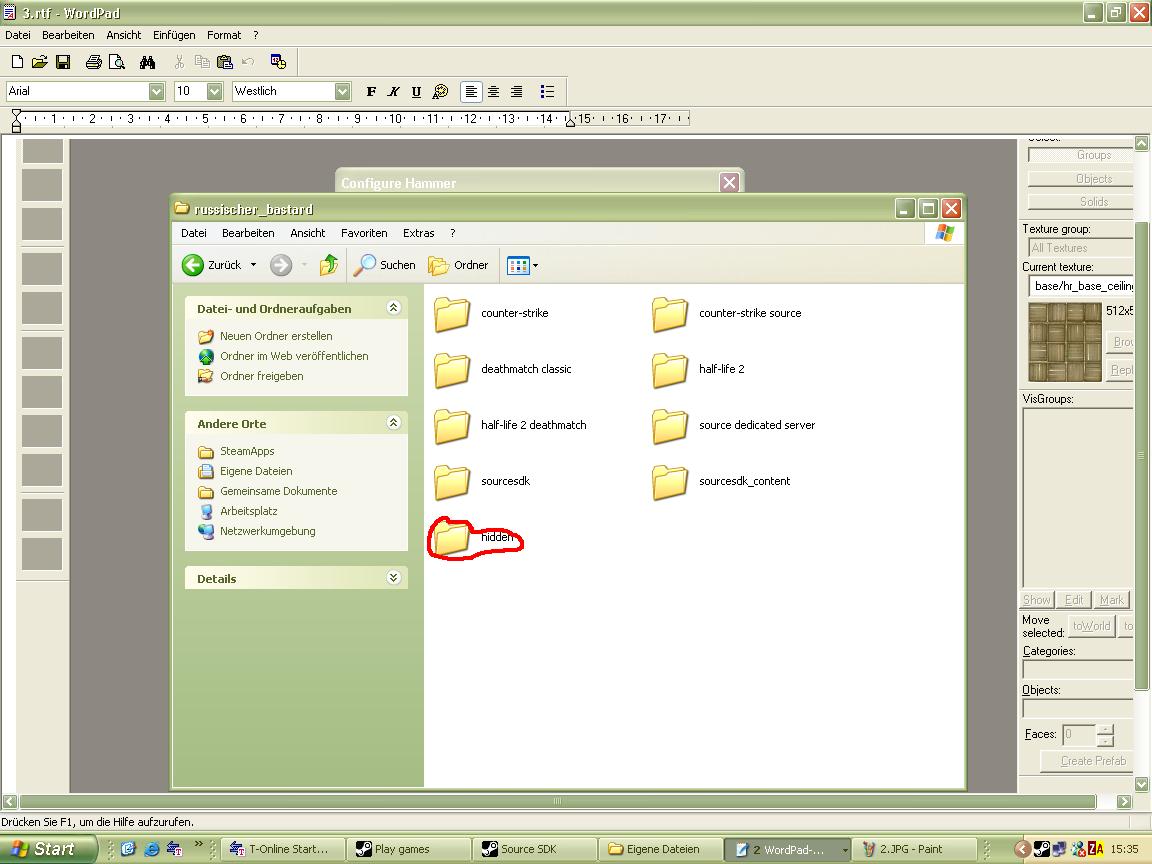
Task: Paste using the clipboard icon
Action: point(225,62)
